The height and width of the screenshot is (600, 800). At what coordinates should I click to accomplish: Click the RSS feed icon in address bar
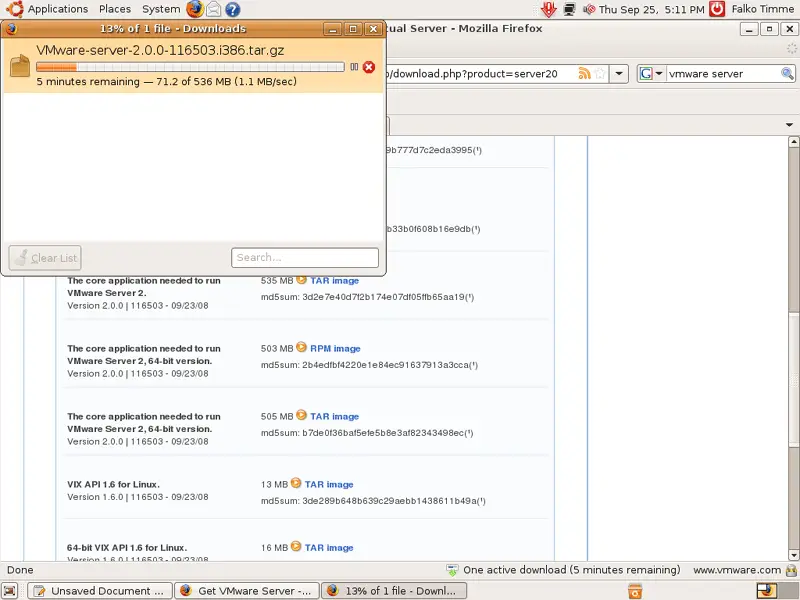pos(584,73)
